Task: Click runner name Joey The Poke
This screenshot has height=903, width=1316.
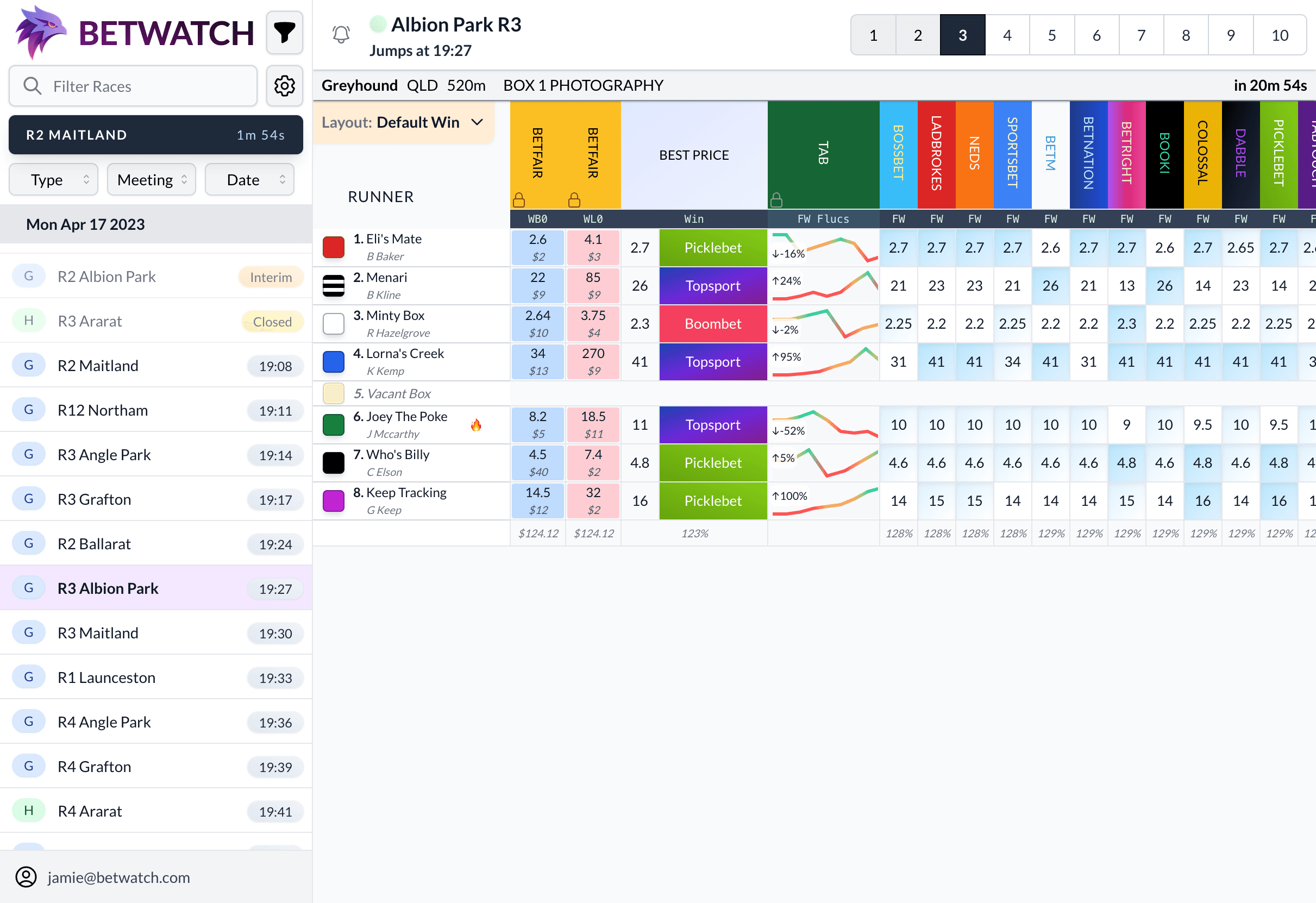Action: (x=406, y=416)
